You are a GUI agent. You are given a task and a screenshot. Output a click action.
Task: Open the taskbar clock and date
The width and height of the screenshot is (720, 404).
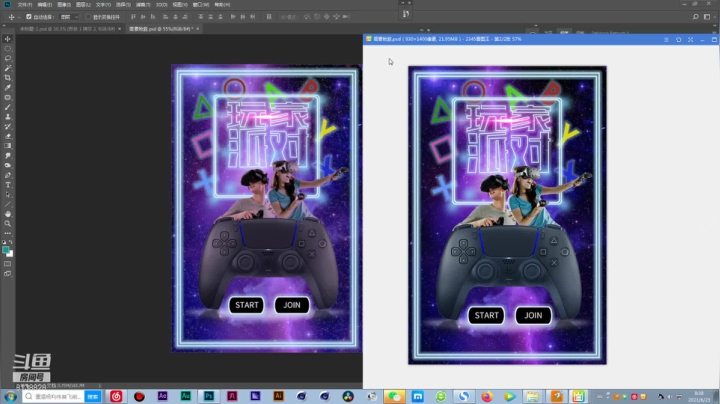[x=699, y=397]
